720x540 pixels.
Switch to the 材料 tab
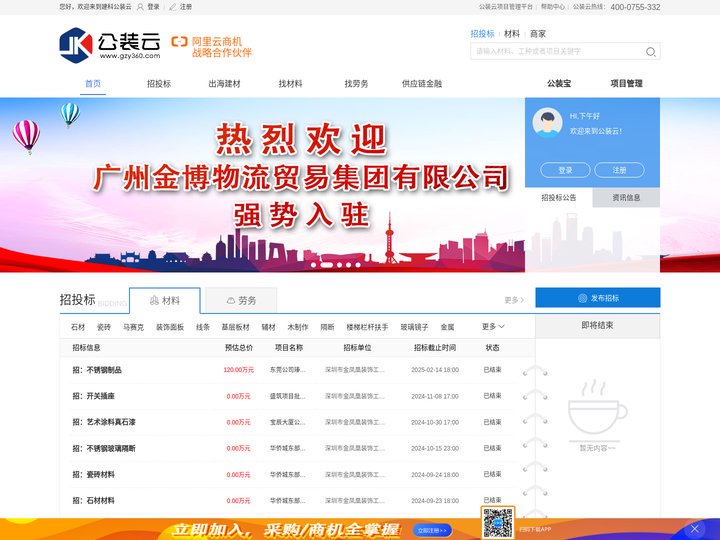(x=165, y=300)
